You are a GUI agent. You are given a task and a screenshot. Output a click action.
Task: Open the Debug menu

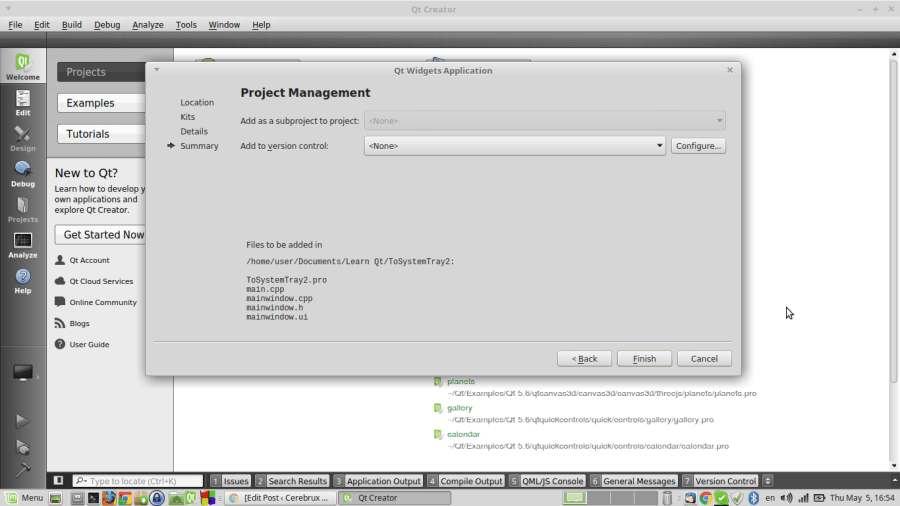pos(107,25)
